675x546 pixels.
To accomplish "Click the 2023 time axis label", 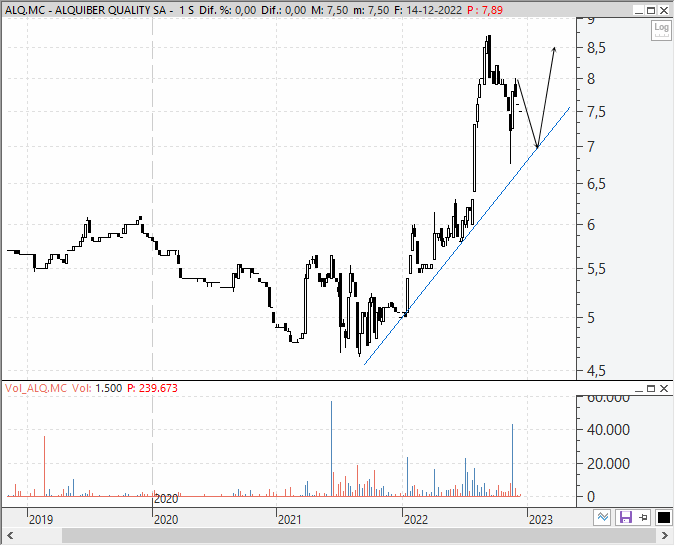I will click(541, 520).
